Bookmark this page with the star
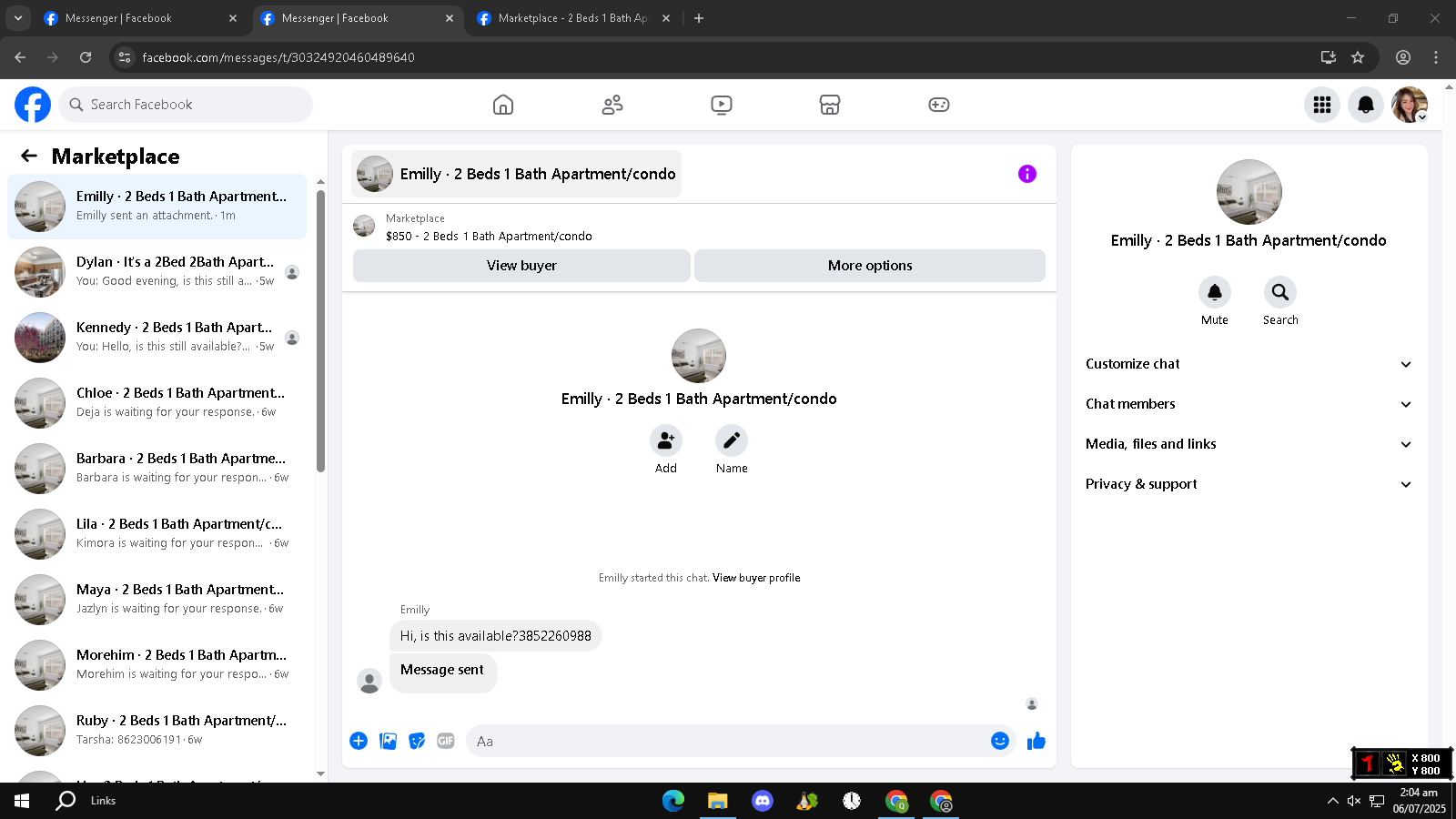This screenshot has width=1456, height=819. pos(1358,57)
